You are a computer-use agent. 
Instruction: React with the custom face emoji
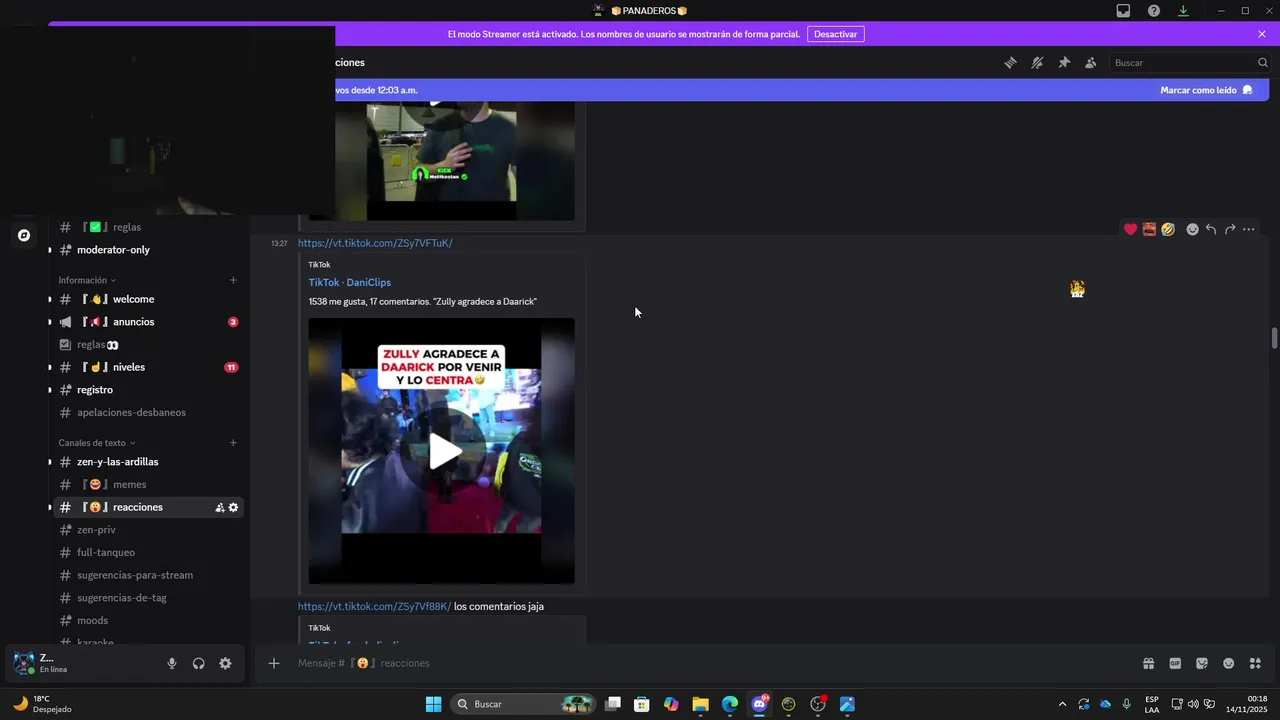1149,229
